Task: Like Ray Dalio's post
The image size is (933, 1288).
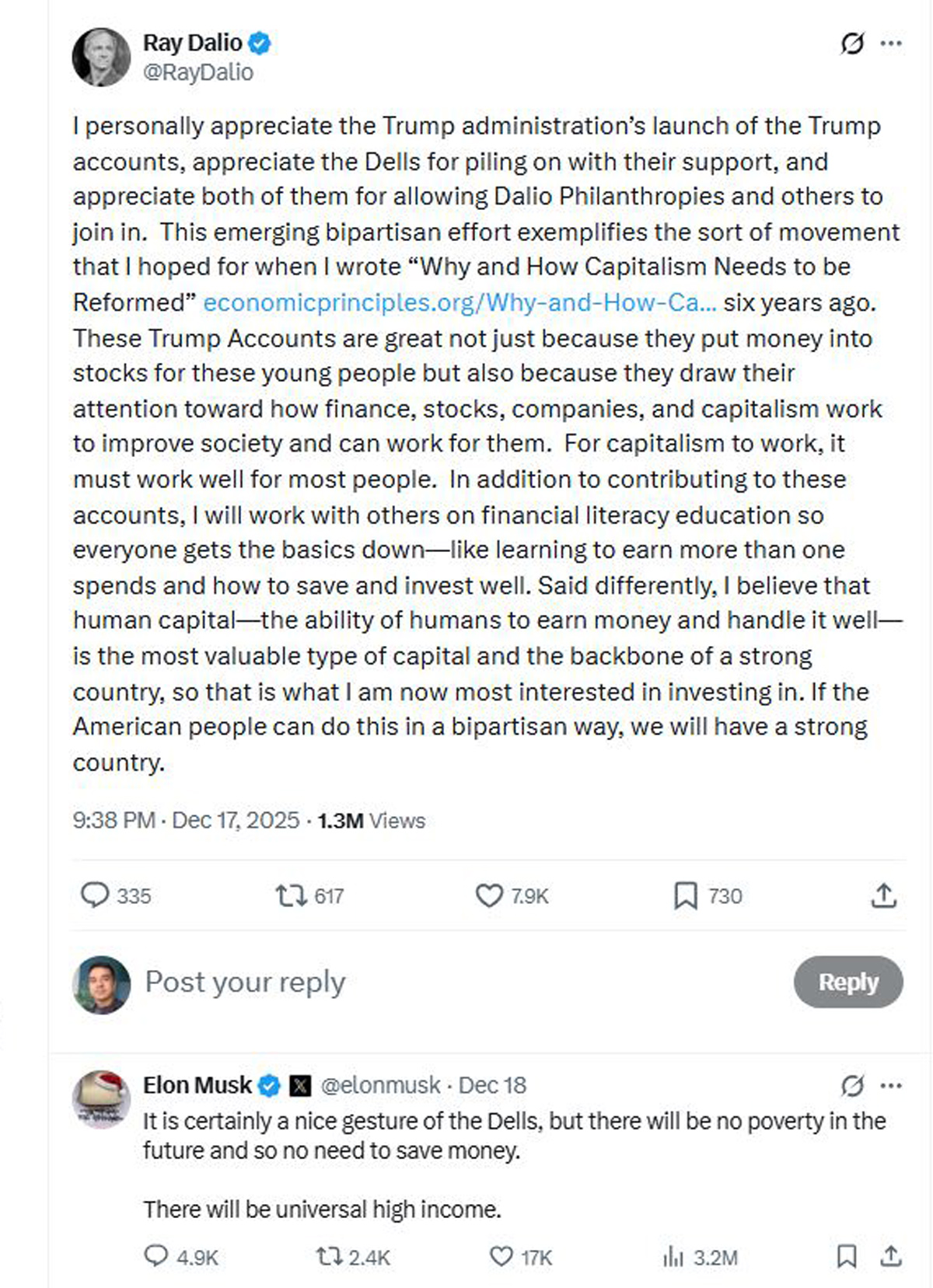Action: (489, 895)
